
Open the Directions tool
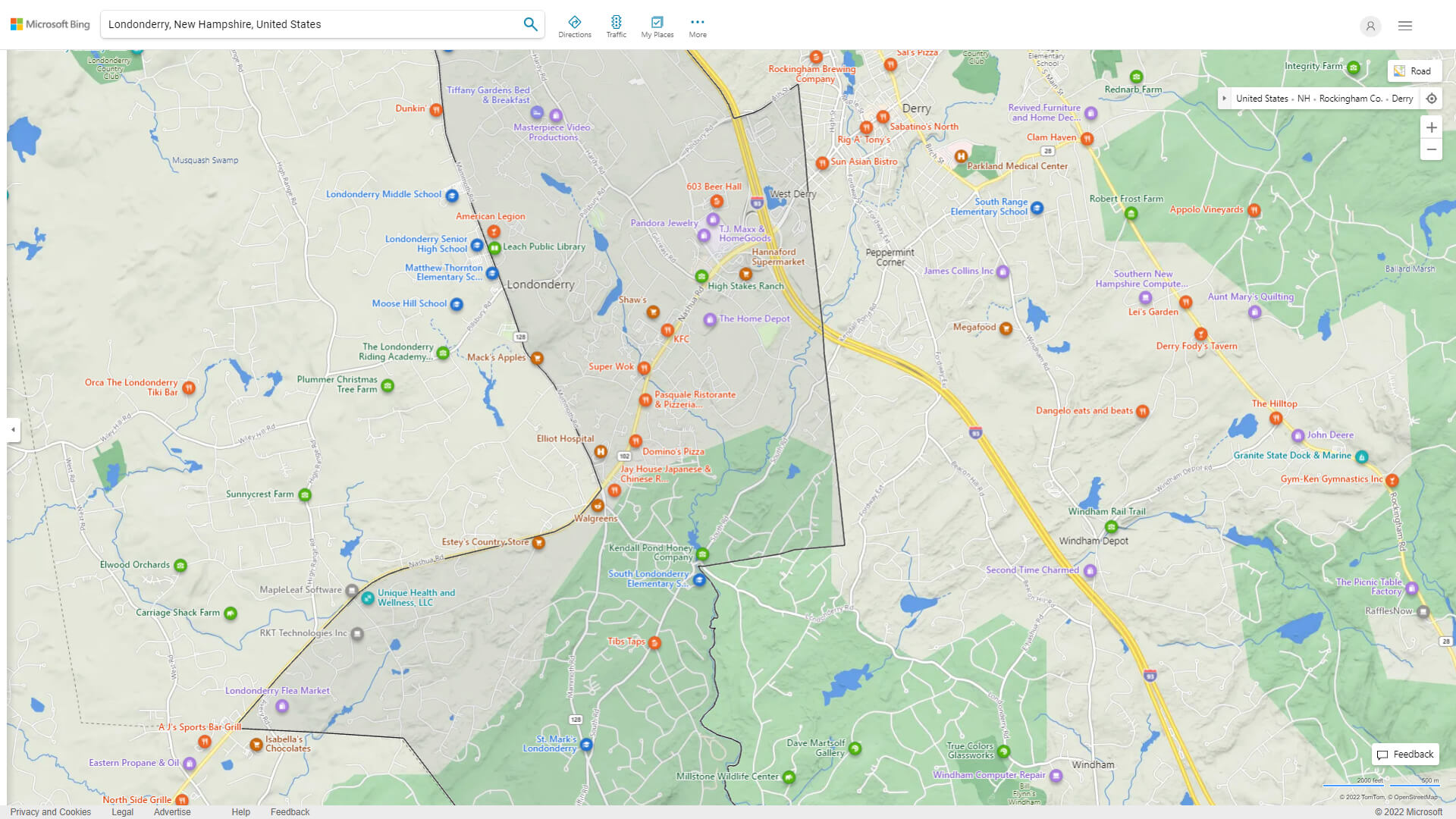pos(574,27)
